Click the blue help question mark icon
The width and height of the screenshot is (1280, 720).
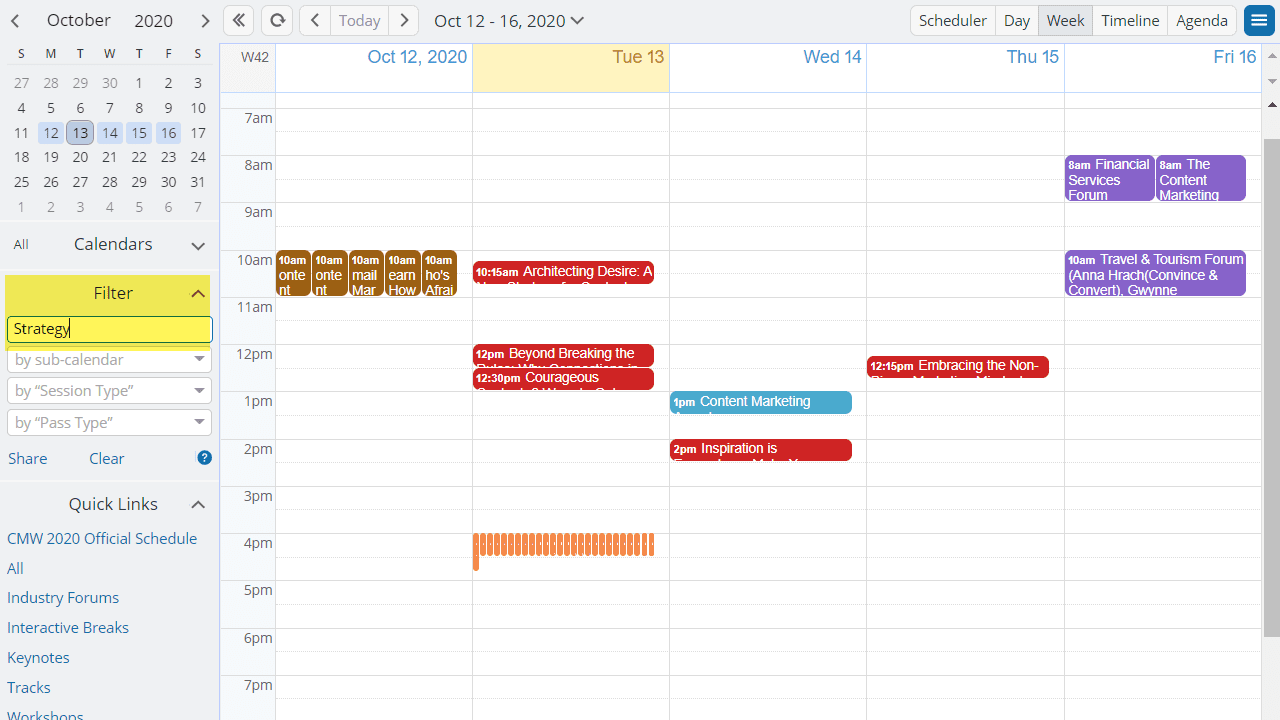coord(204,458)
